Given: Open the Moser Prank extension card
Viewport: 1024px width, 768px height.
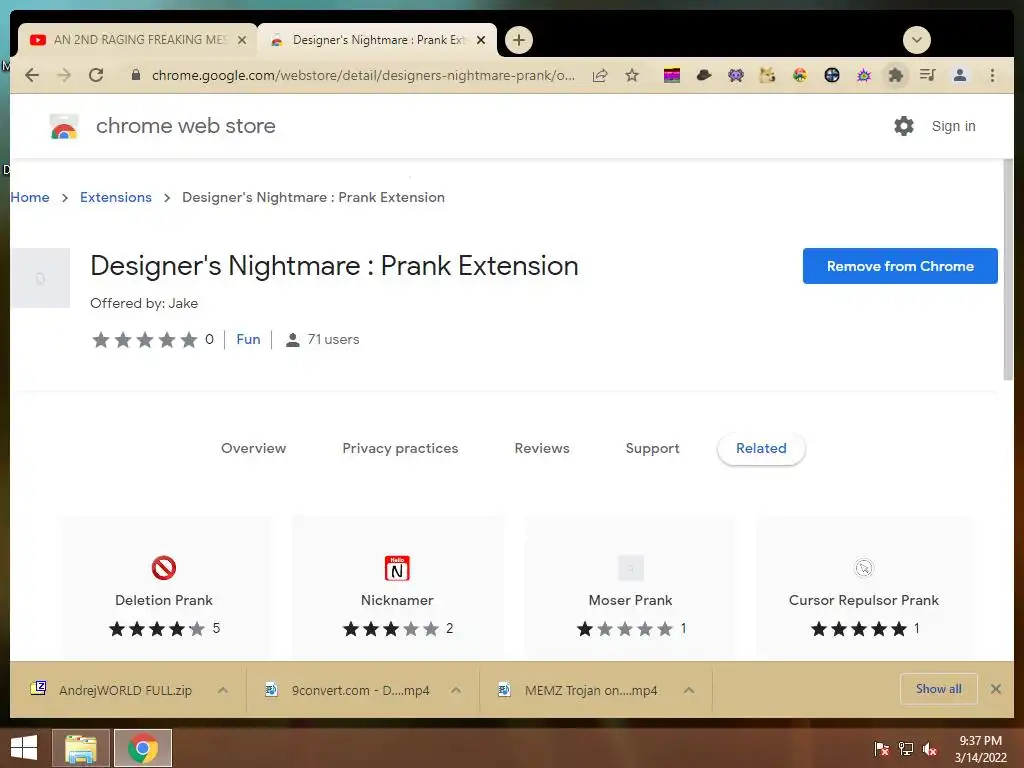Looking at the screenshot, I should click(x=630, y=586).
